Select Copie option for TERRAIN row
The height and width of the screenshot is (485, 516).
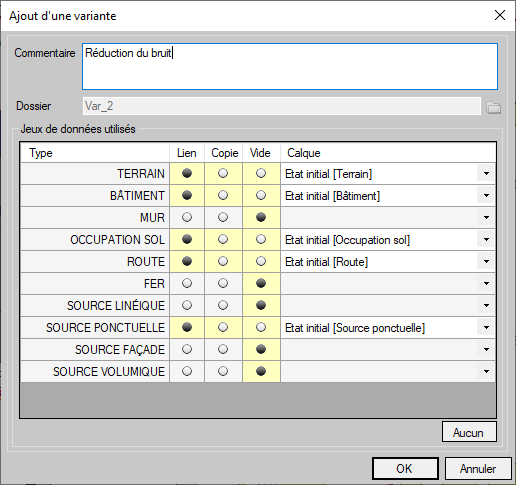click(223, 173)
